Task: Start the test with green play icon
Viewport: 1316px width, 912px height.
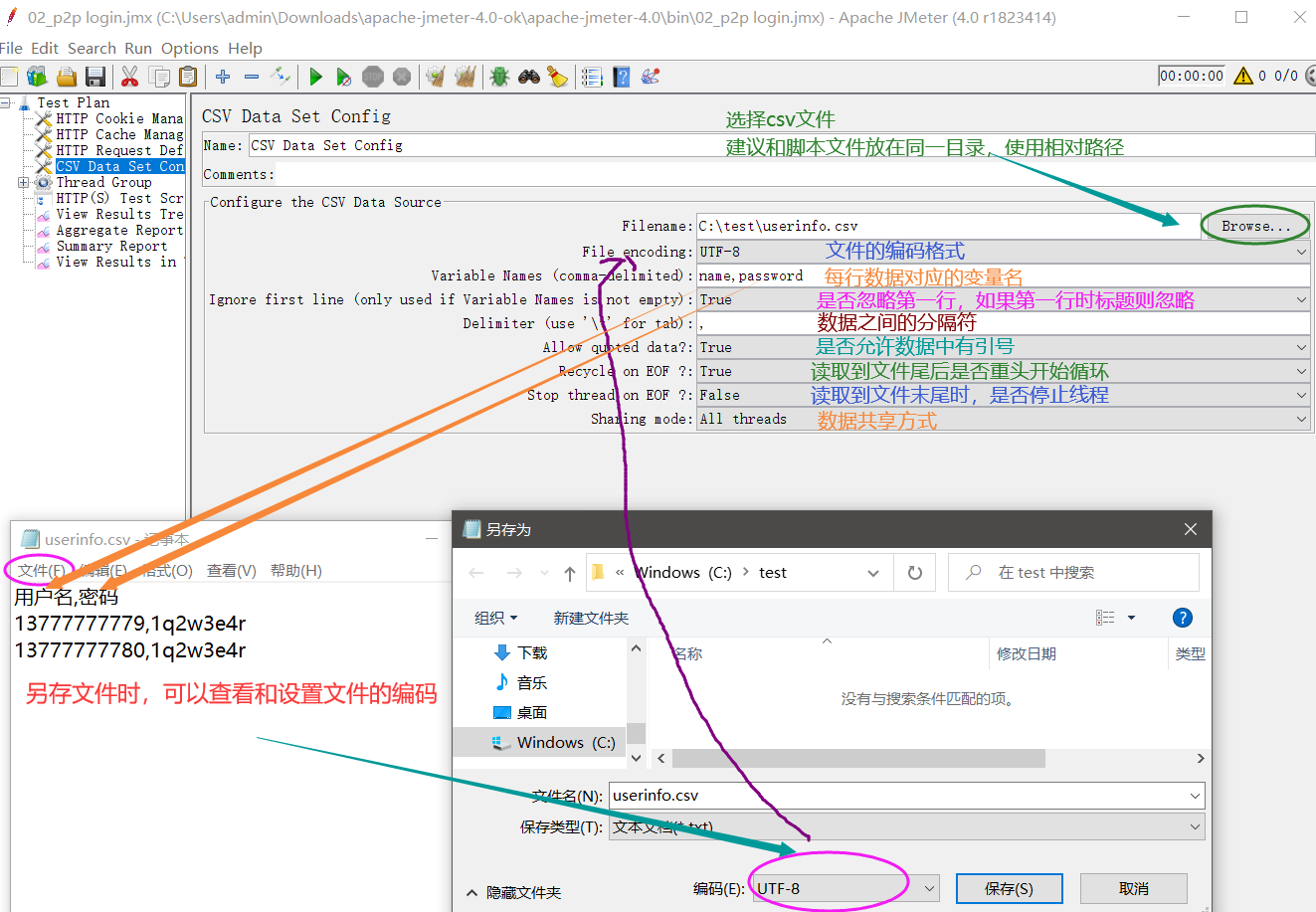Action: (315, 77)
